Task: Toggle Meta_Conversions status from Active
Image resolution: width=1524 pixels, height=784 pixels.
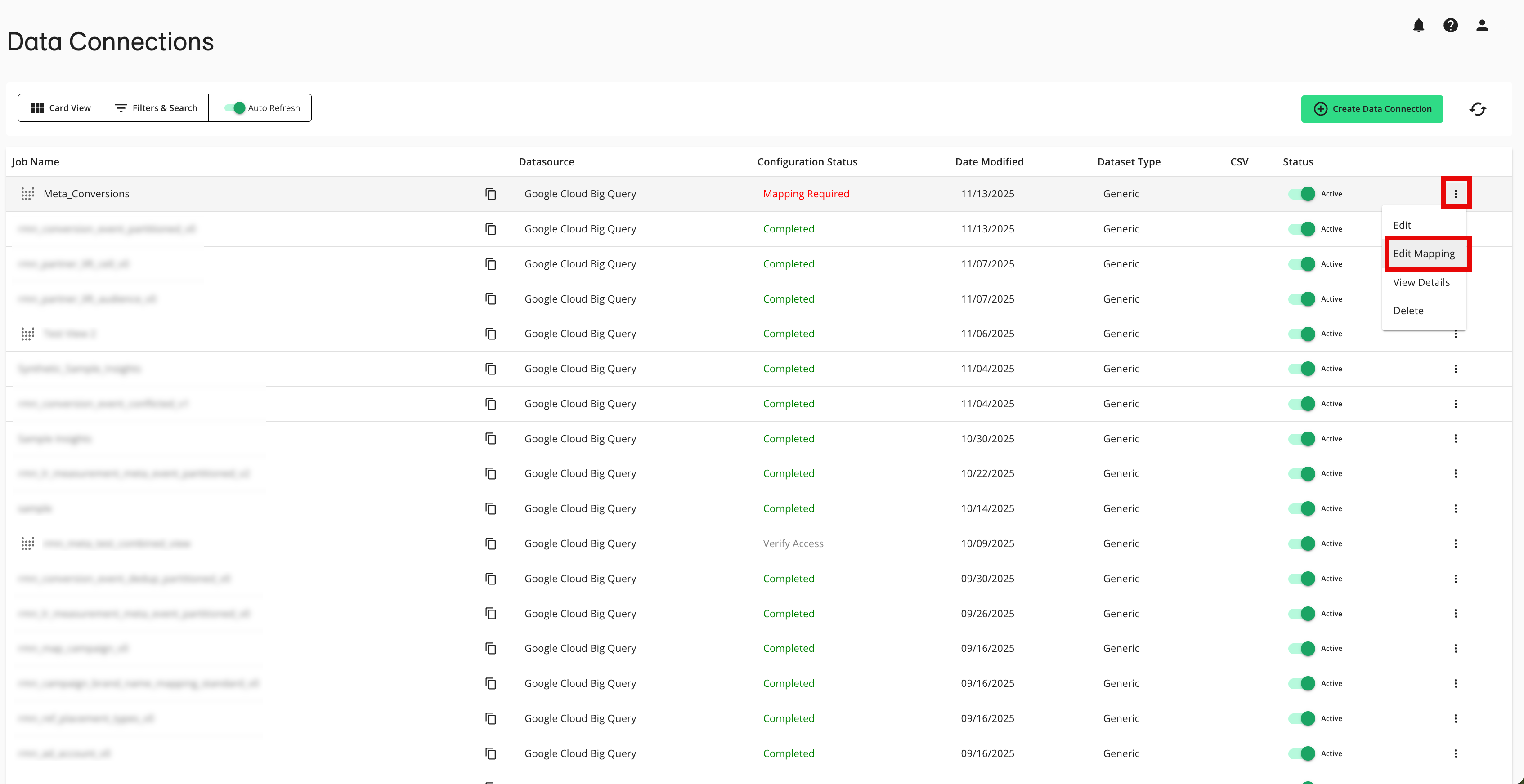Action: pos(1302,193)
